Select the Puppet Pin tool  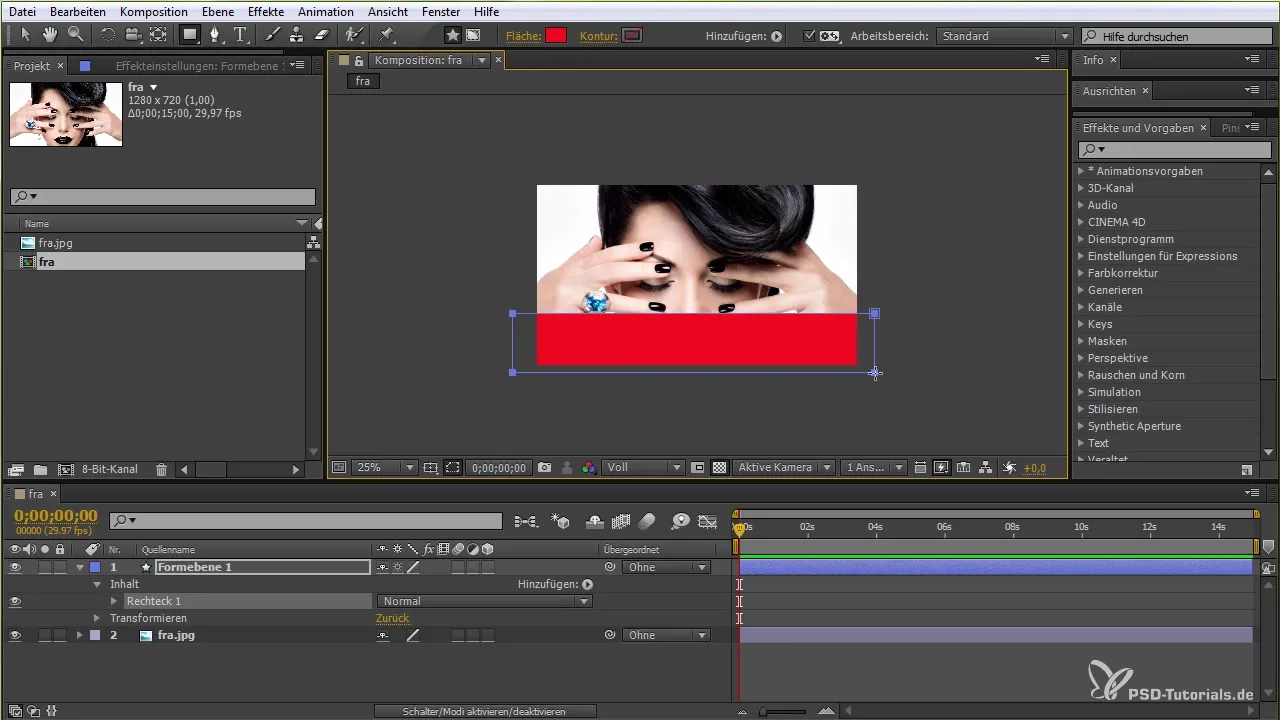[388, 35]
